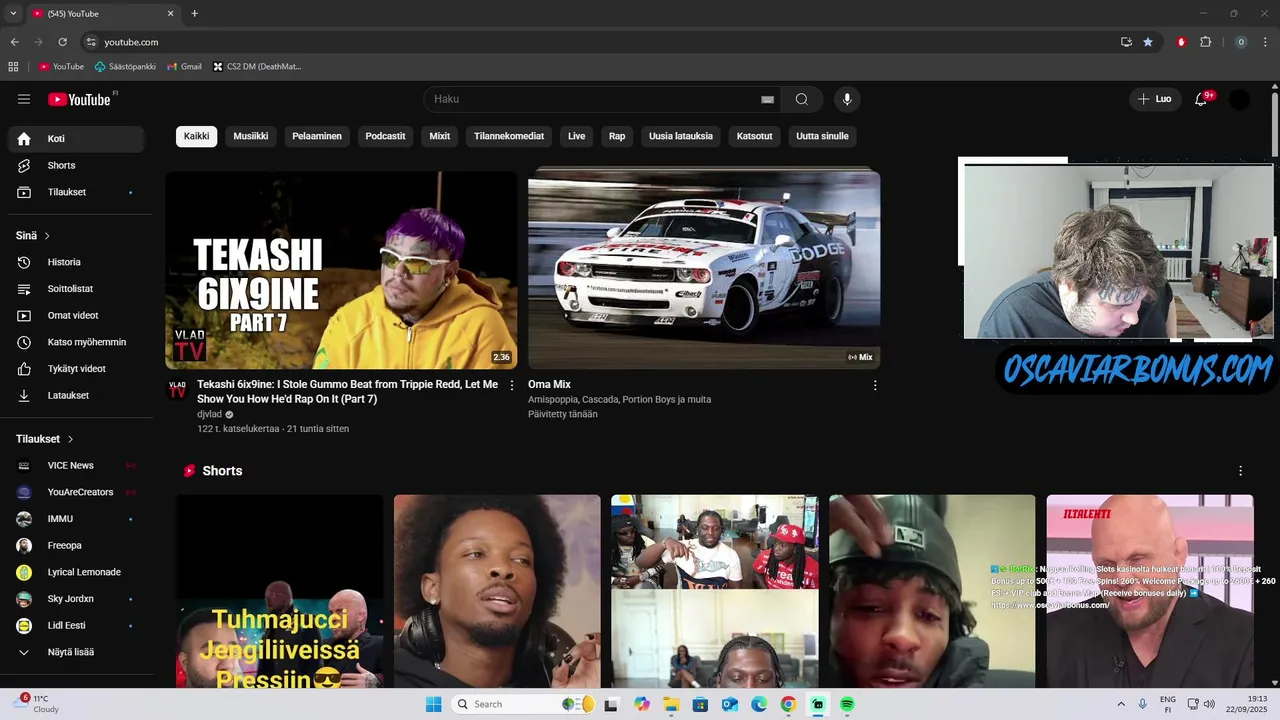Viewport: 1280px width, 720px height.
Task: Open notifications bell
Action: coord(1201,99)
